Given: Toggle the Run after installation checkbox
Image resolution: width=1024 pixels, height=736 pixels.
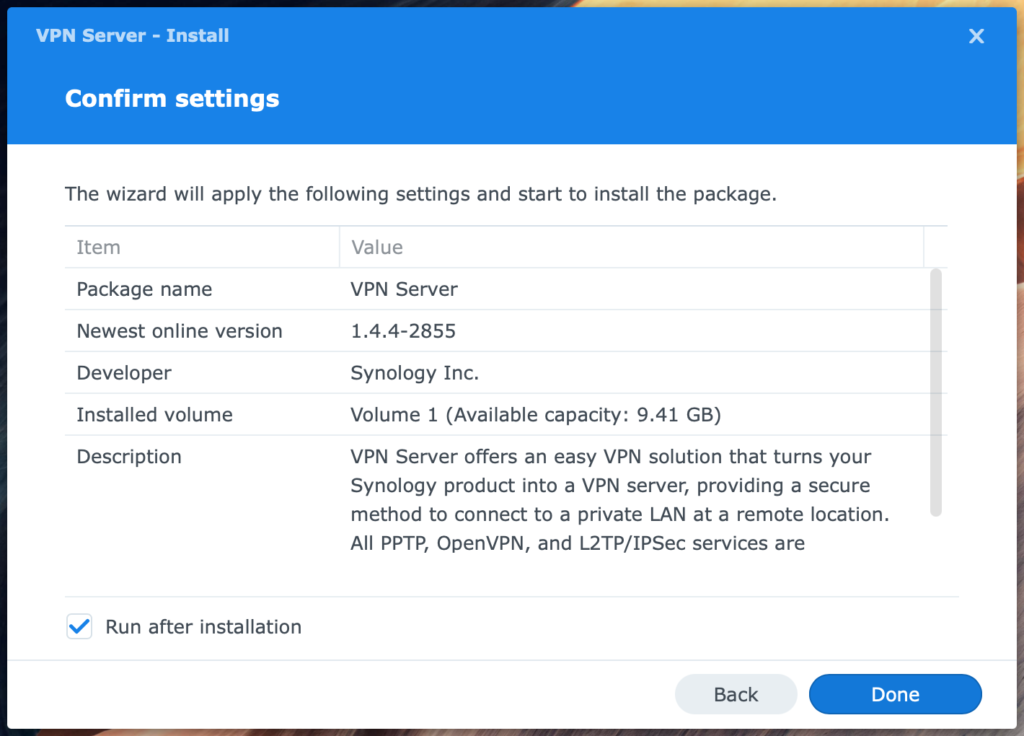Looking at the screenshot, I should tap(79, 627).
